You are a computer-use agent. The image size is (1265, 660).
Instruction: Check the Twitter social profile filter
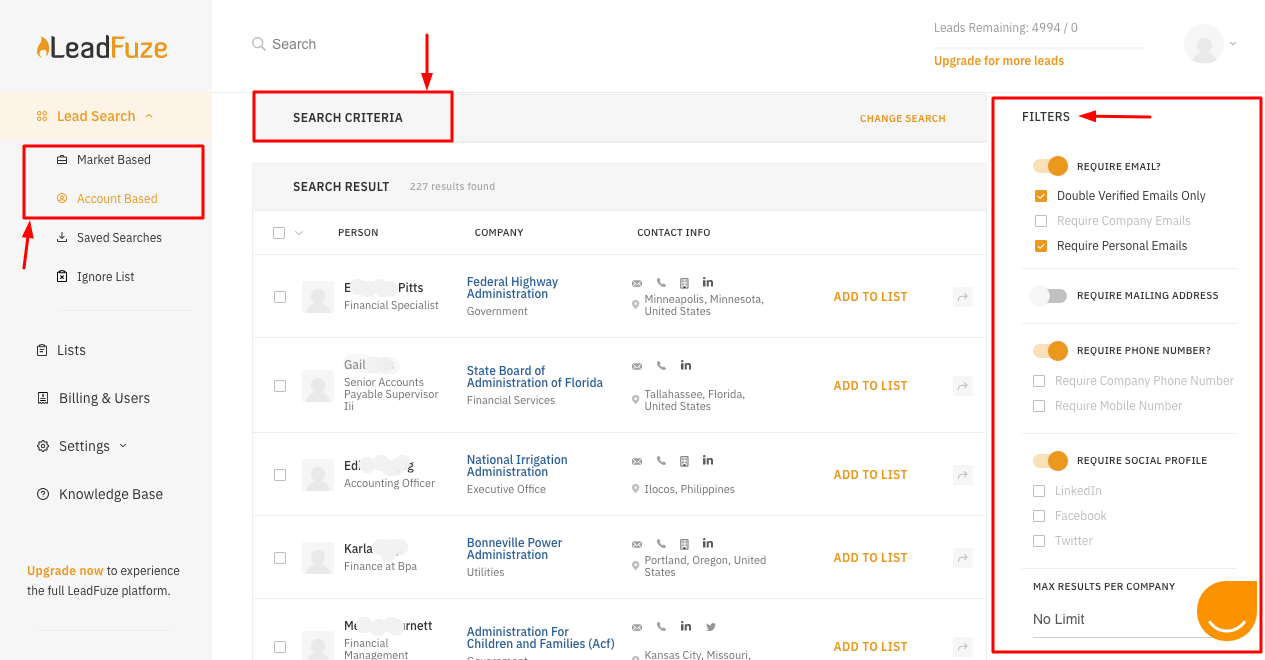coord(1039,541)
